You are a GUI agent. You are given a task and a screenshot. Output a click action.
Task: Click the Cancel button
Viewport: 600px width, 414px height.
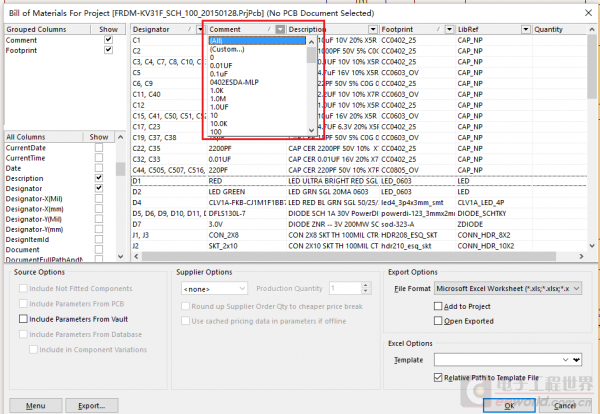click(565, 406)
